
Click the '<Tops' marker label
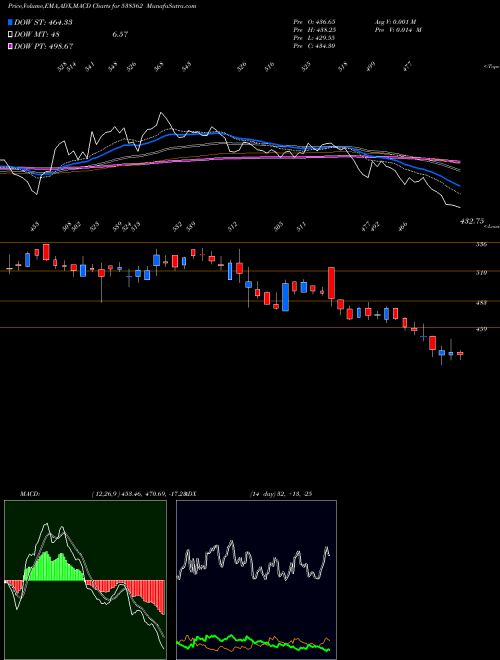click(x=491, y=67)
